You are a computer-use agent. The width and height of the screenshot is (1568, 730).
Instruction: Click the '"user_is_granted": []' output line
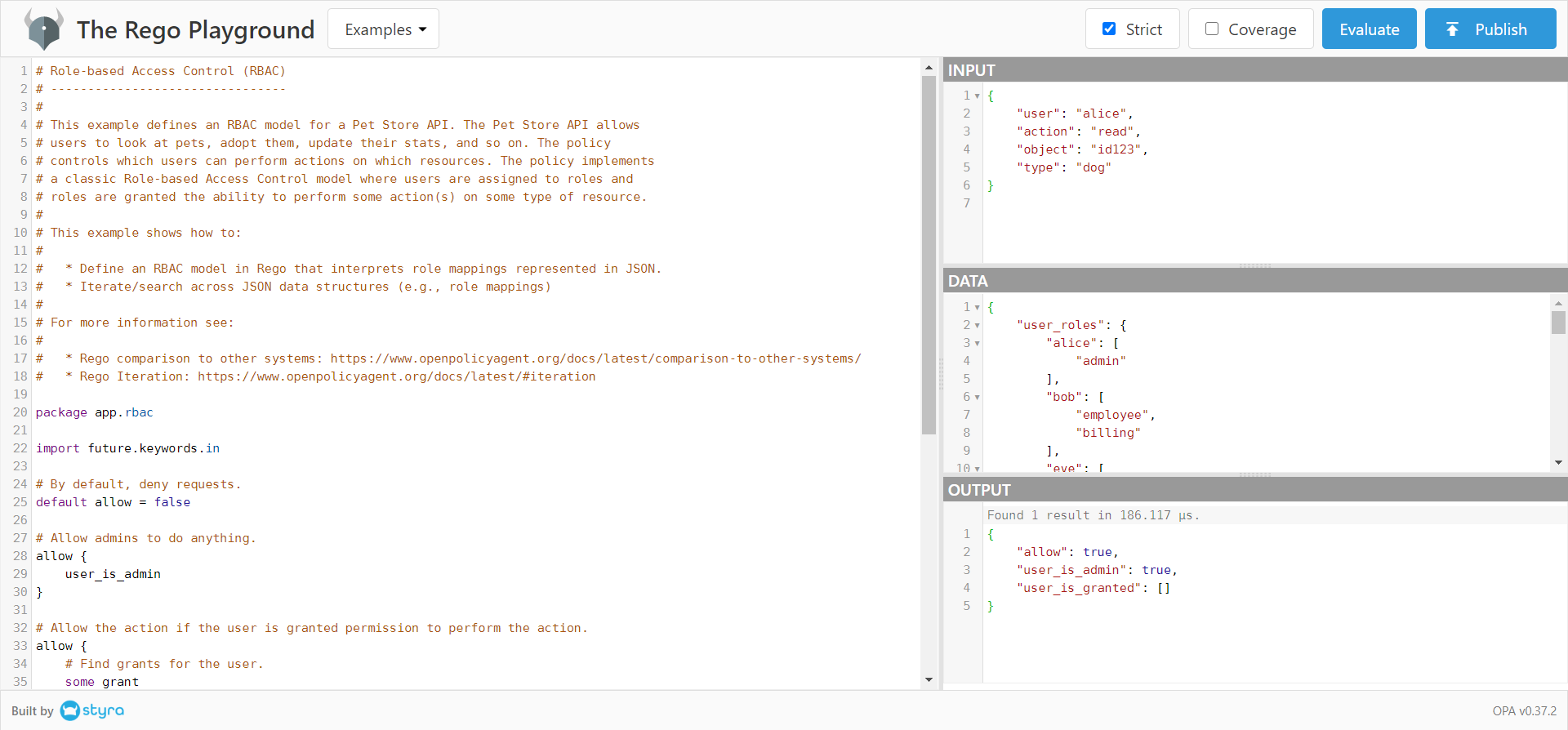tap(1094, 588)
